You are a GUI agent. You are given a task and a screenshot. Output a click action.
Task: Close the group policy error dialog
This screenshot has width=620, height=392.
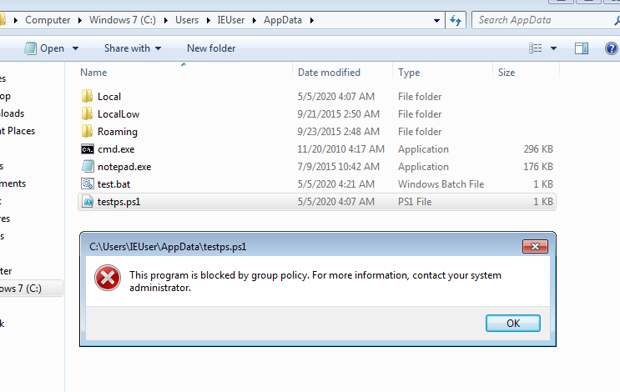[535, 246]
